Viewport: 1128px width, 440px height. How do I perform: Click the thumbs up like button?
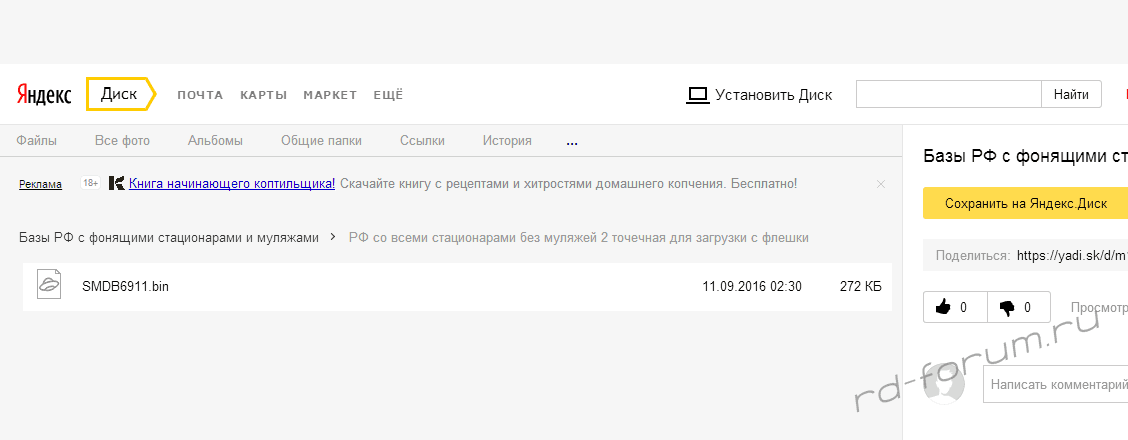click(955, 307)
